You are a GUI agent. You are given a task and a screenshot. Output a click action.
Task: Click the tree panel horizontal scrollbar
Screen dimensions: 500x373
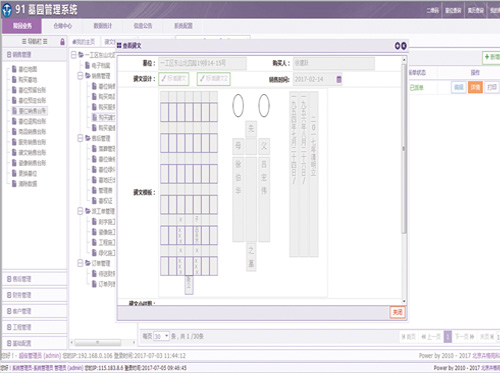tap(98, 342)
